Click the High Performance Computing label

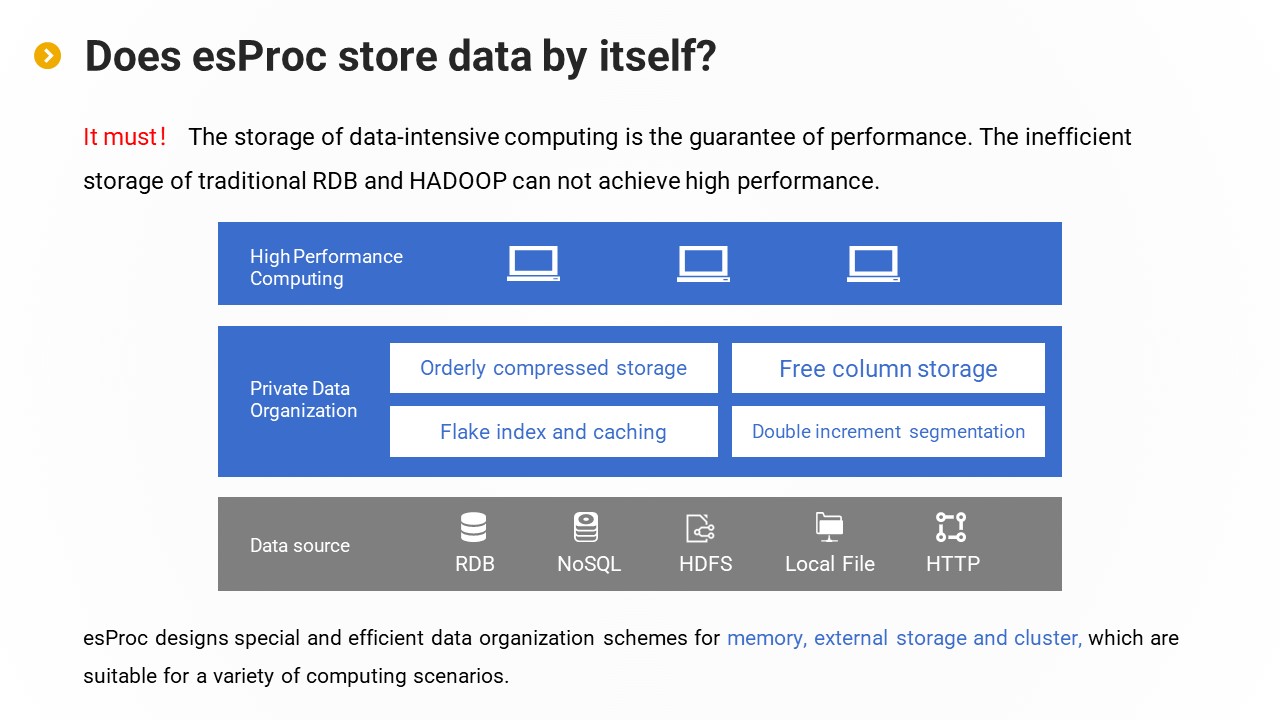pos(326,267)
